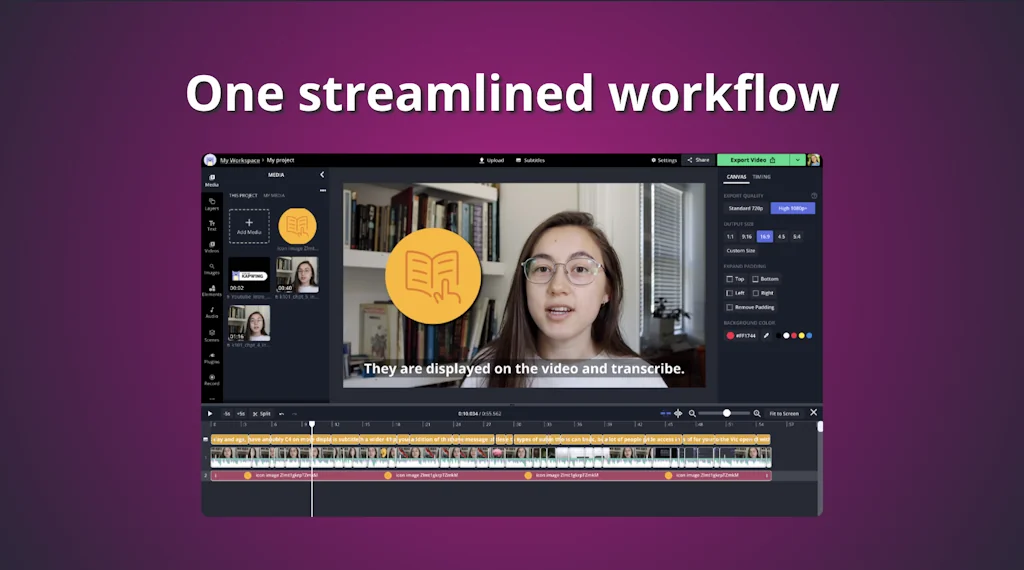Select Standard 720p export quality
Image resolution: width=1024 pixels, height=570 pixels.
745,208
